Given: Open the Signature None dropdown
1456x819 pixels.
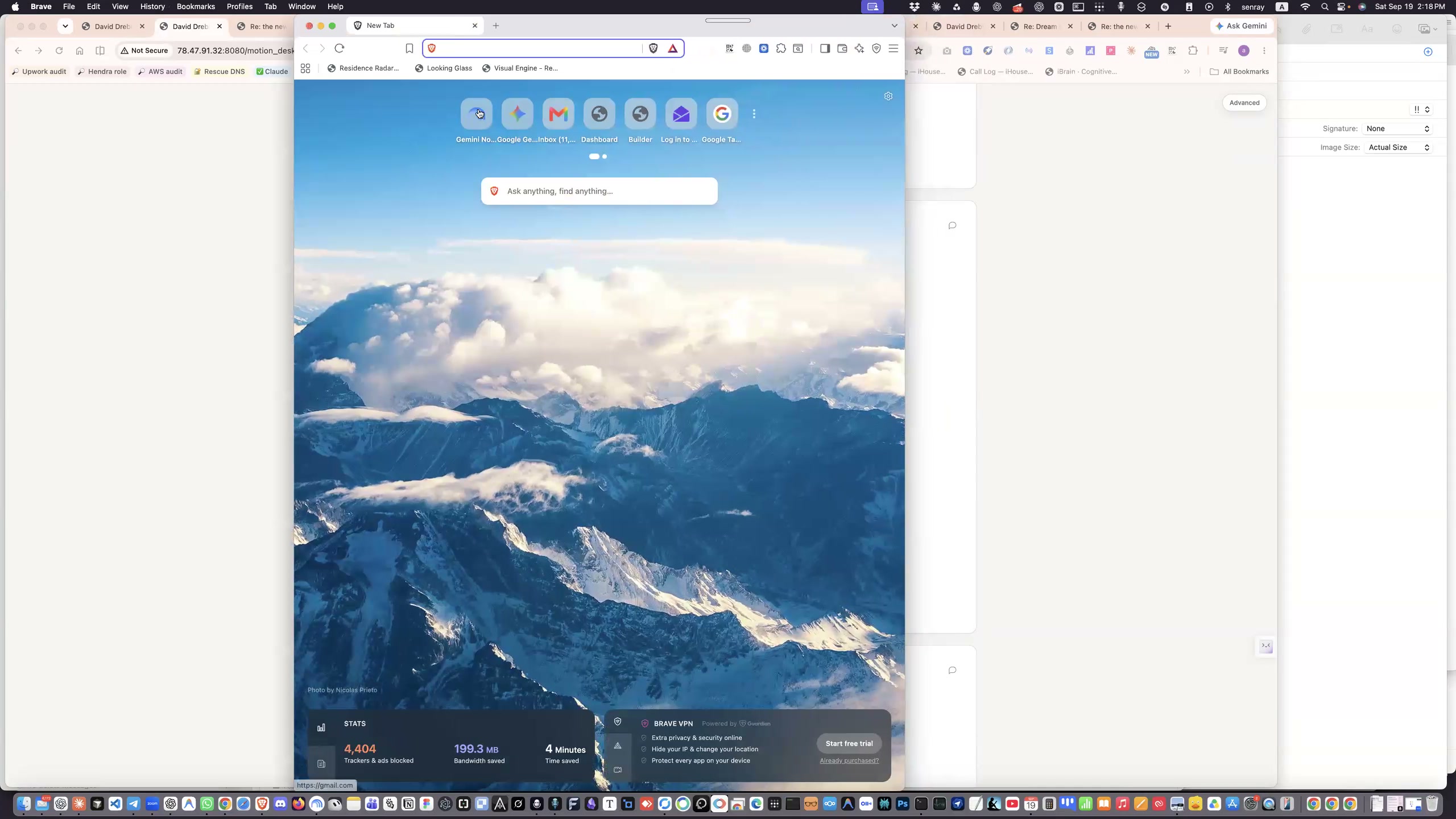Looking at the screenshot, I should 1397,129.
